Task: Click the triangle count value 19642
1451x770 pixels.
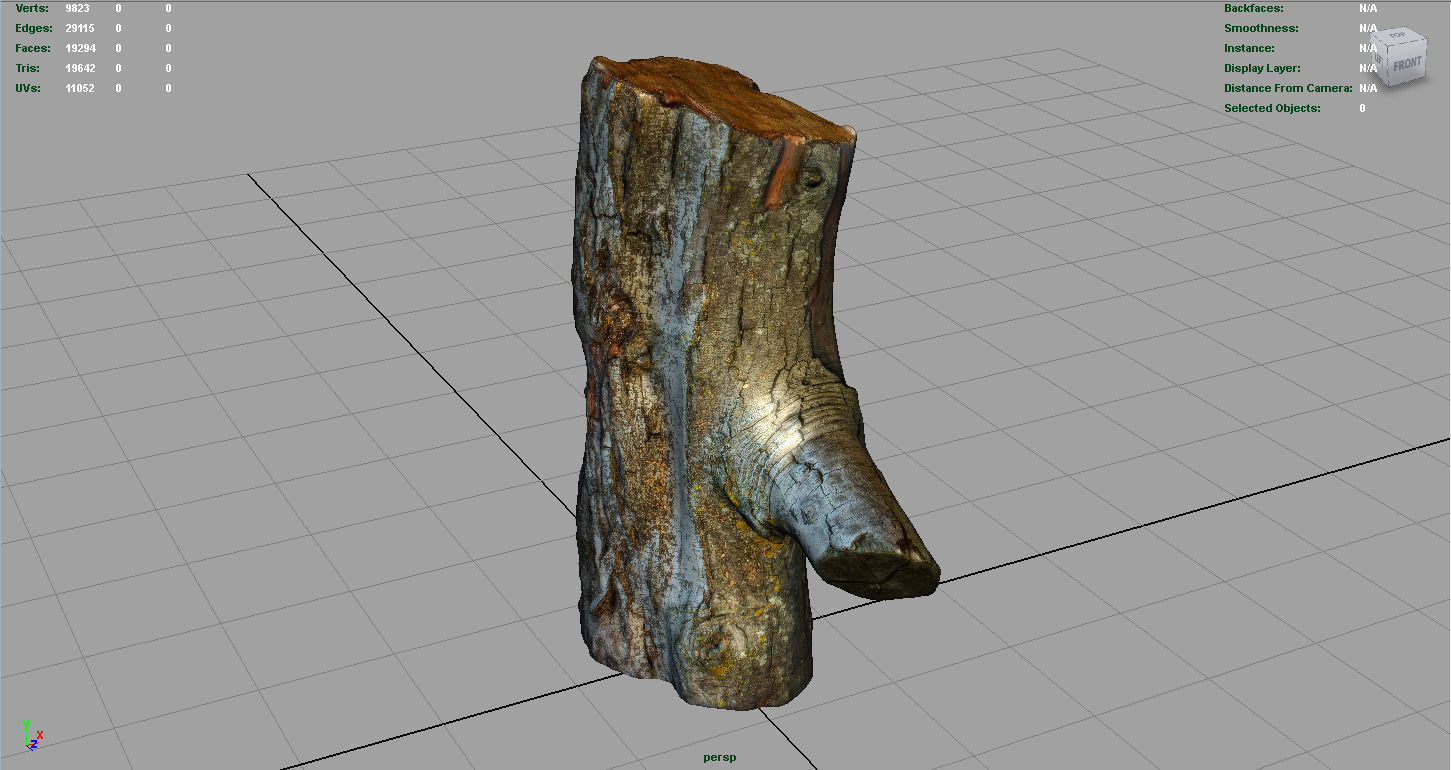Action: [80, 68]
